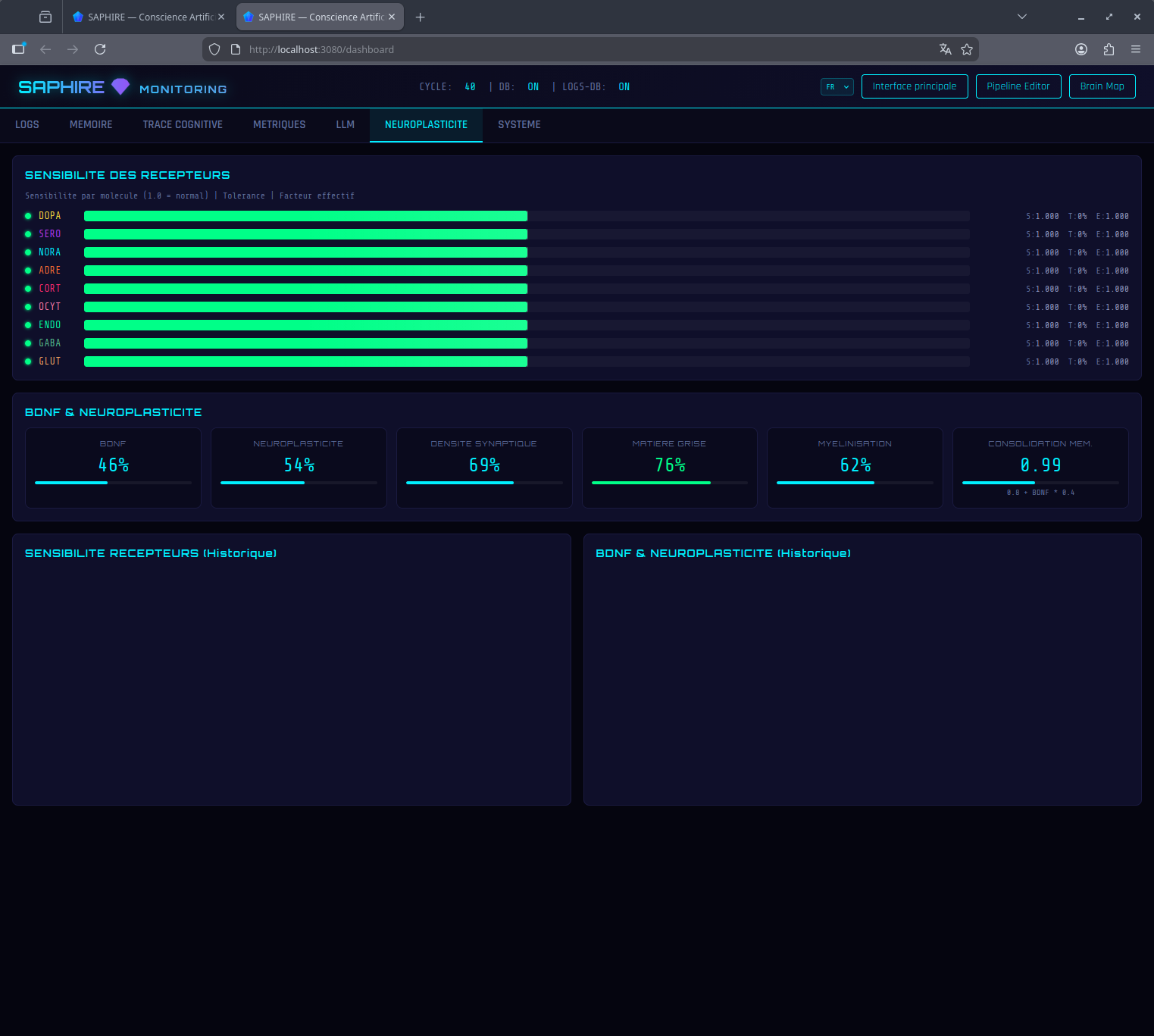Open the Pipeline Editor button
Screen dimensions: 1154x1036
[1018, 86]
